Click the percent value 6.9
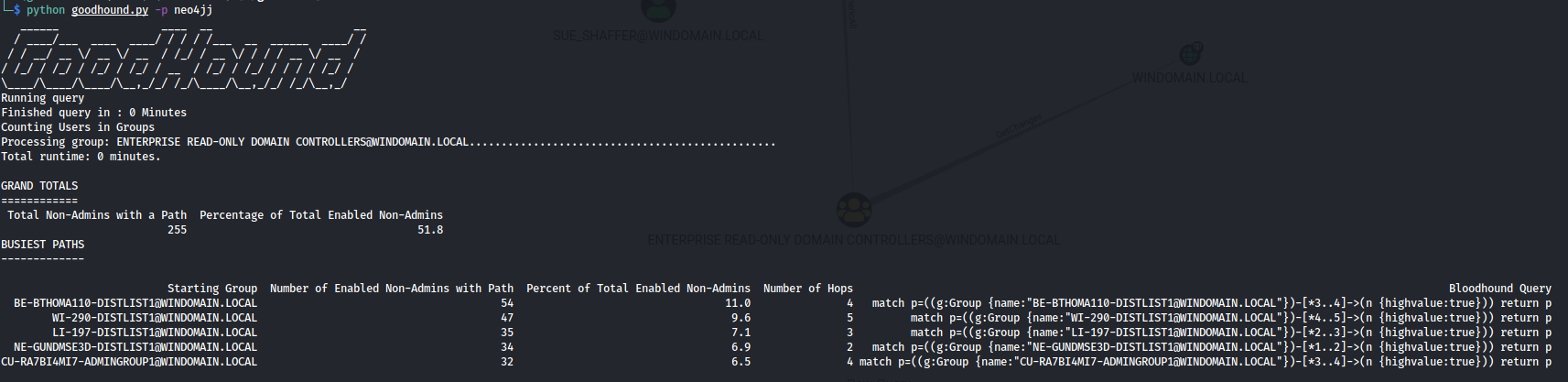The image size is (1568, 382). [x=741, y=347]
